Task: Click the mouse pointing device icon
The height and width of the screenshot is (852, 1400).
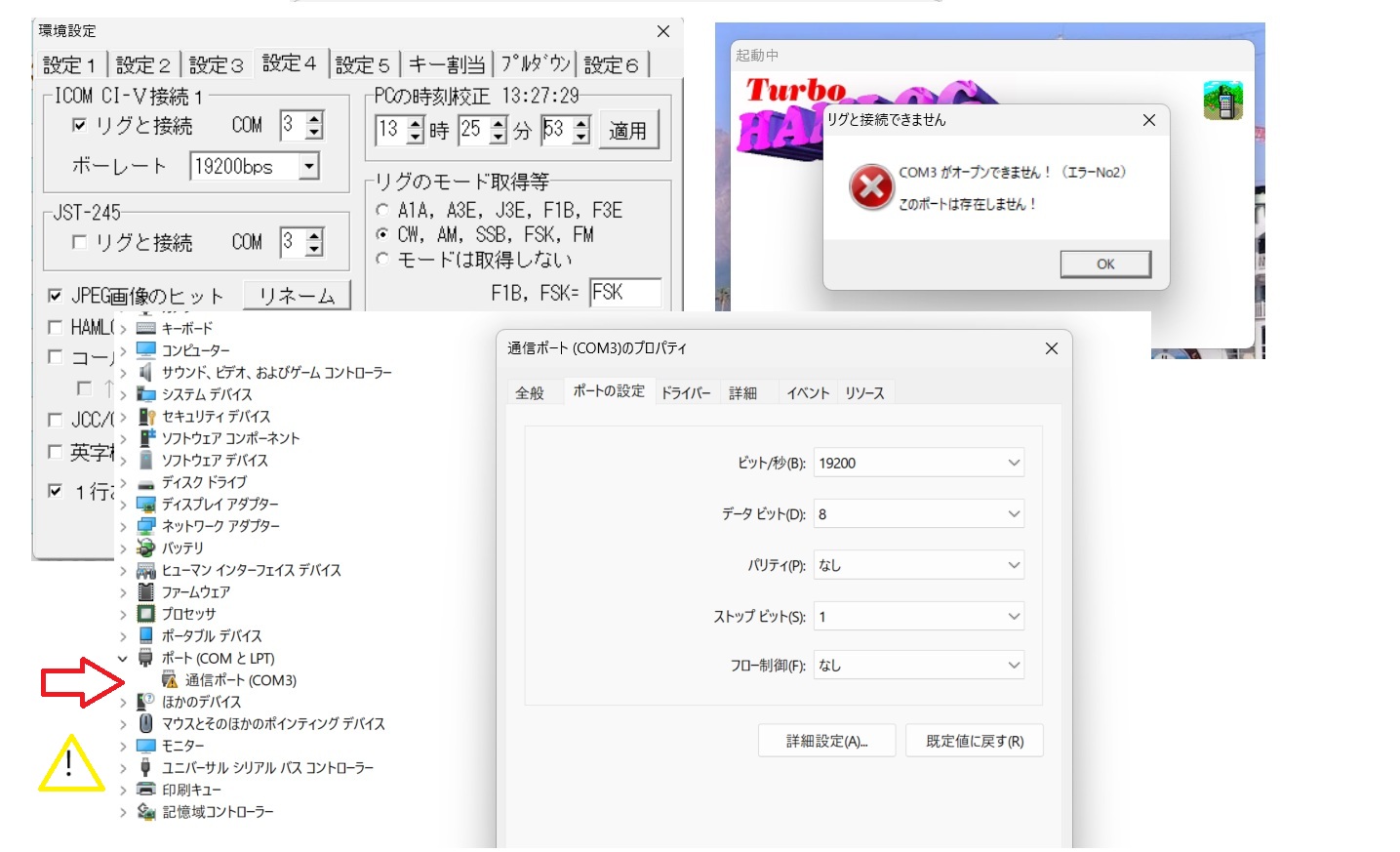Action: tap(146, 723)
